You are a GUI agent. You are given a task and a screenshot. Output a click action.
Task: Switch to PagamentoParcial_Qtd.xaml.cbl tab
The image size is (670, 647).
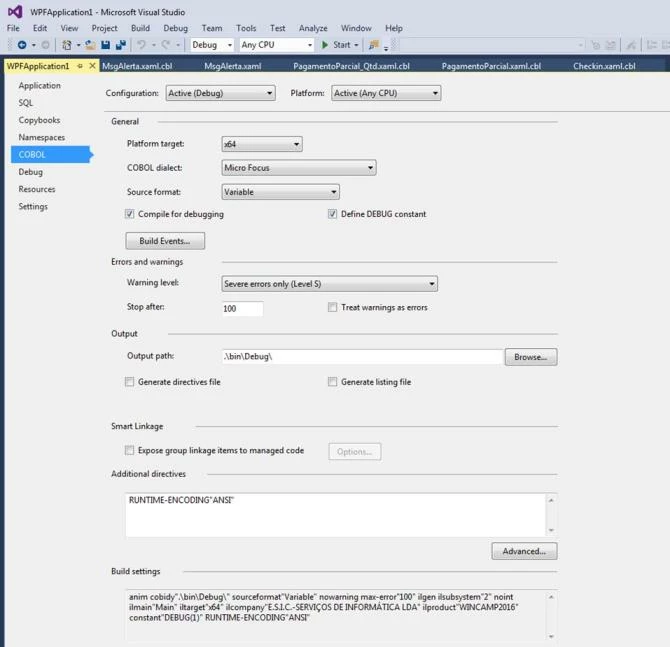point(352,66)
